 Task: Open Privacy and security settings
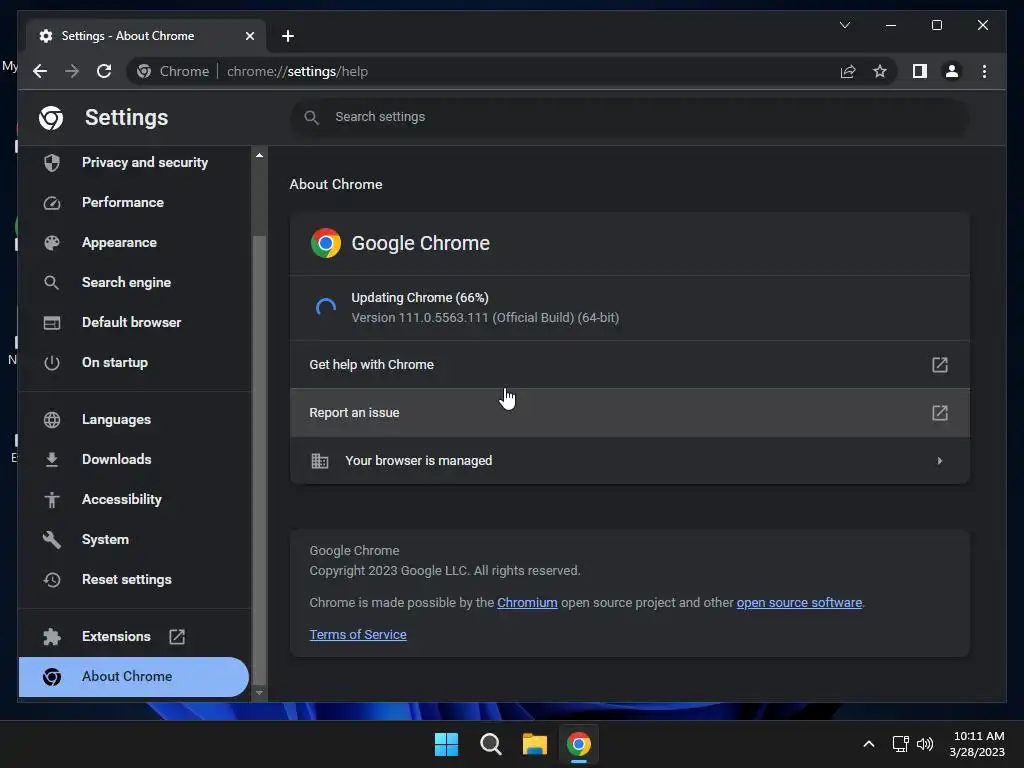click(x=145, y=163)
